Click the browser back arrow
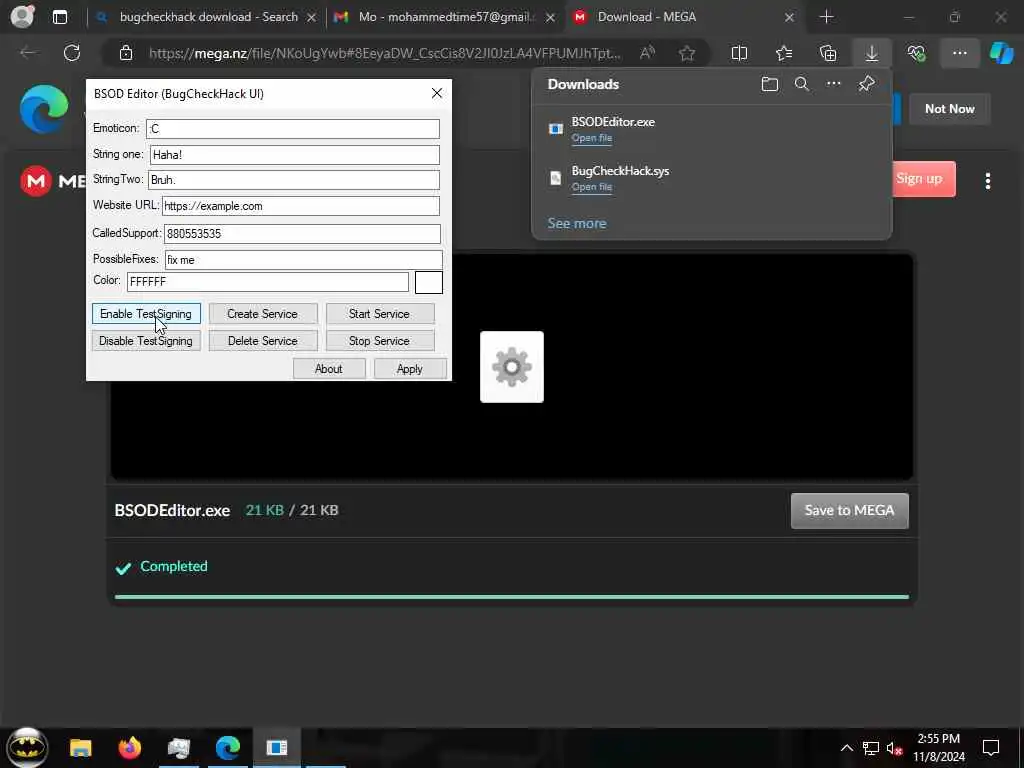This screenshot has height=768, width=1024. click(28, 53)
